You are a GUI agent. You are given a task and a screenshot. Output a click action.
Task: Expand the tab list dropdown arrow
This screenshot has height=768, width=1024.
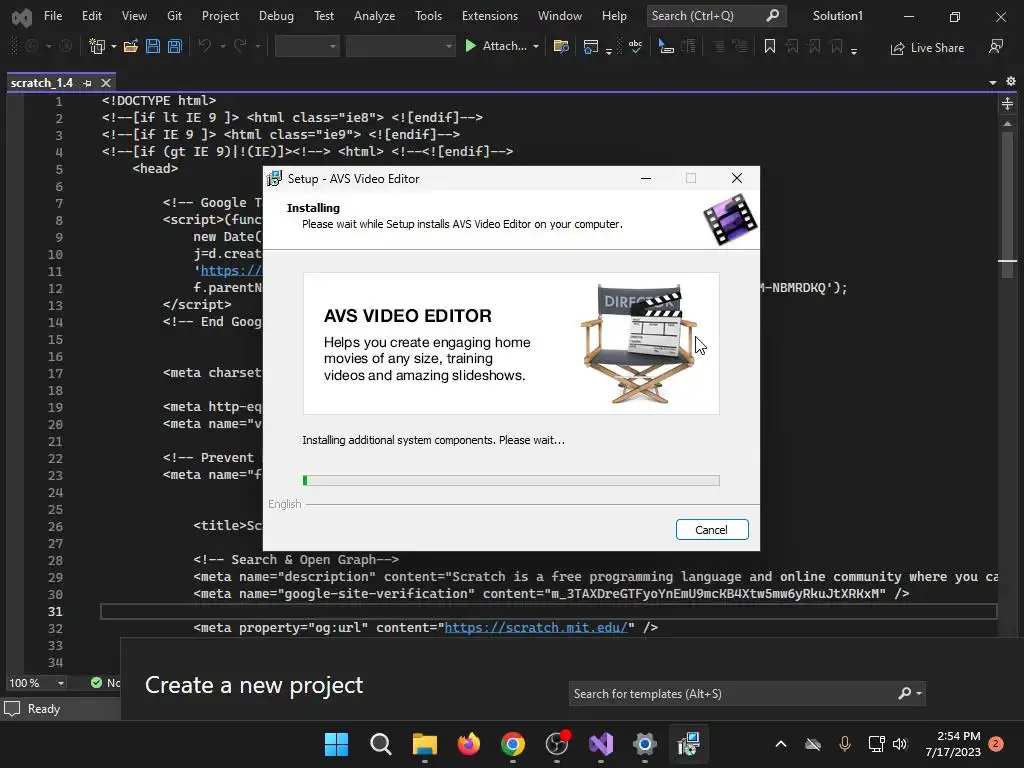pyautogui.click(x=993, y=82)
